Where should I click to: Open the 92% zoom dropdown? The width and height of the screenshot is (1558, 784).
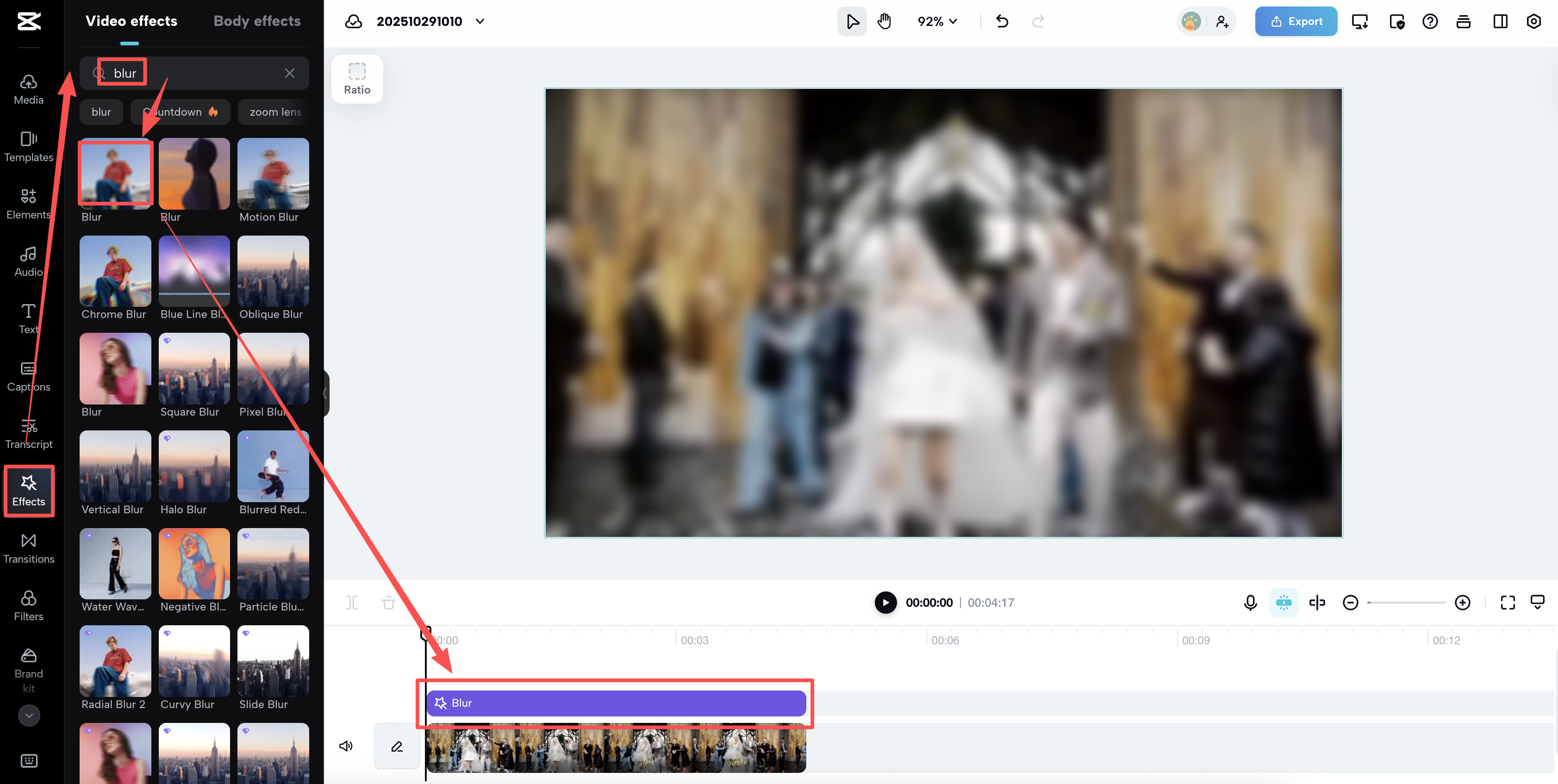coord(936,21)
